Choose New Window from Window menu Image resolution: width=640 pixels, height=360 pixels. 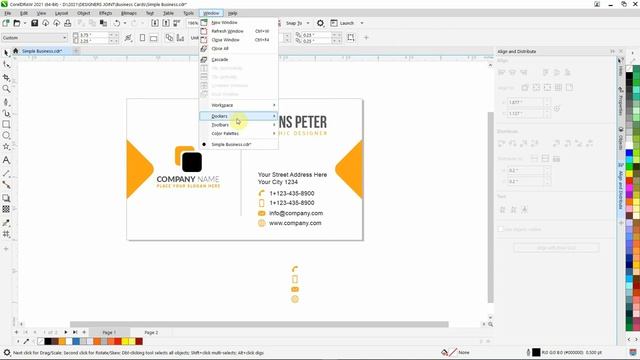(238, 22)
